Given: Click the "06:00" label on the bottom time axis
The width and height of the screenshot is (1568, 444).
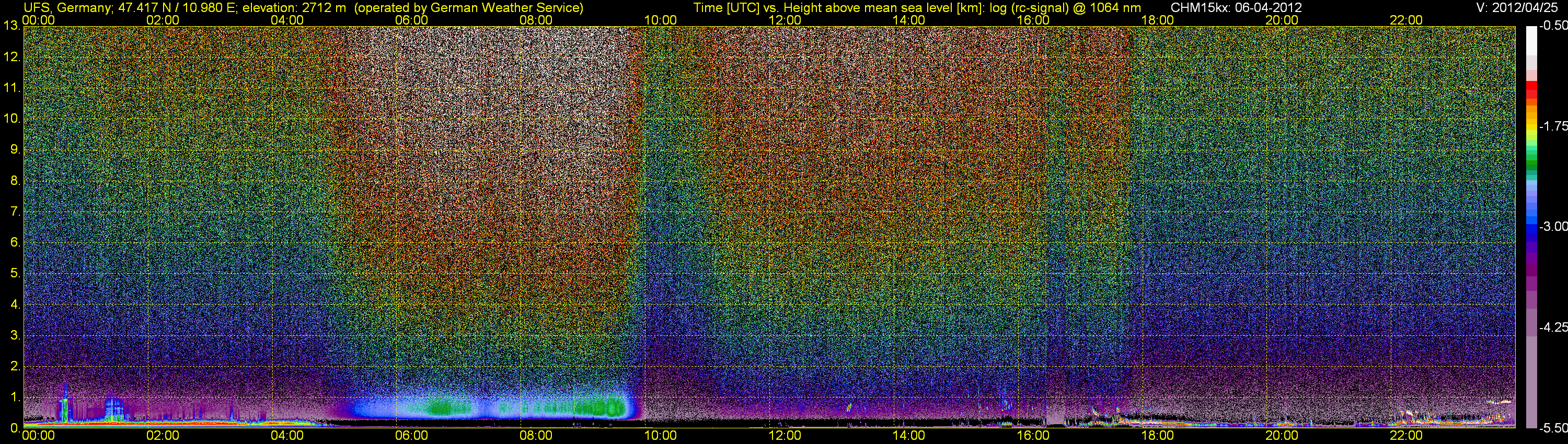Looking at the screenshot, I should click(x=411, y=436).
